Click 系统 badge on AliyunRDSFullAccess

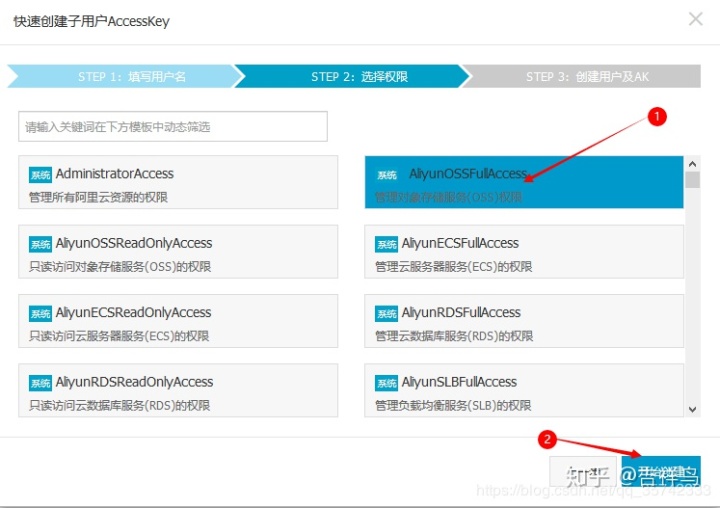click(x=387, y=313)
